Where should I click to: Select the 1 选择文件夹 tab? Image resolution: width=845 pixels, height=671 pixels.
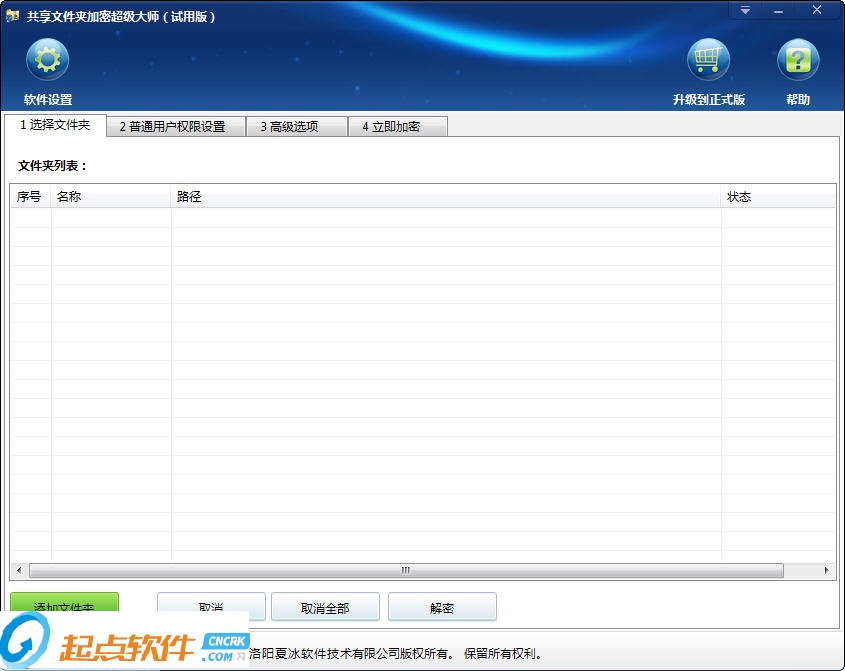(x=56, y=126)
